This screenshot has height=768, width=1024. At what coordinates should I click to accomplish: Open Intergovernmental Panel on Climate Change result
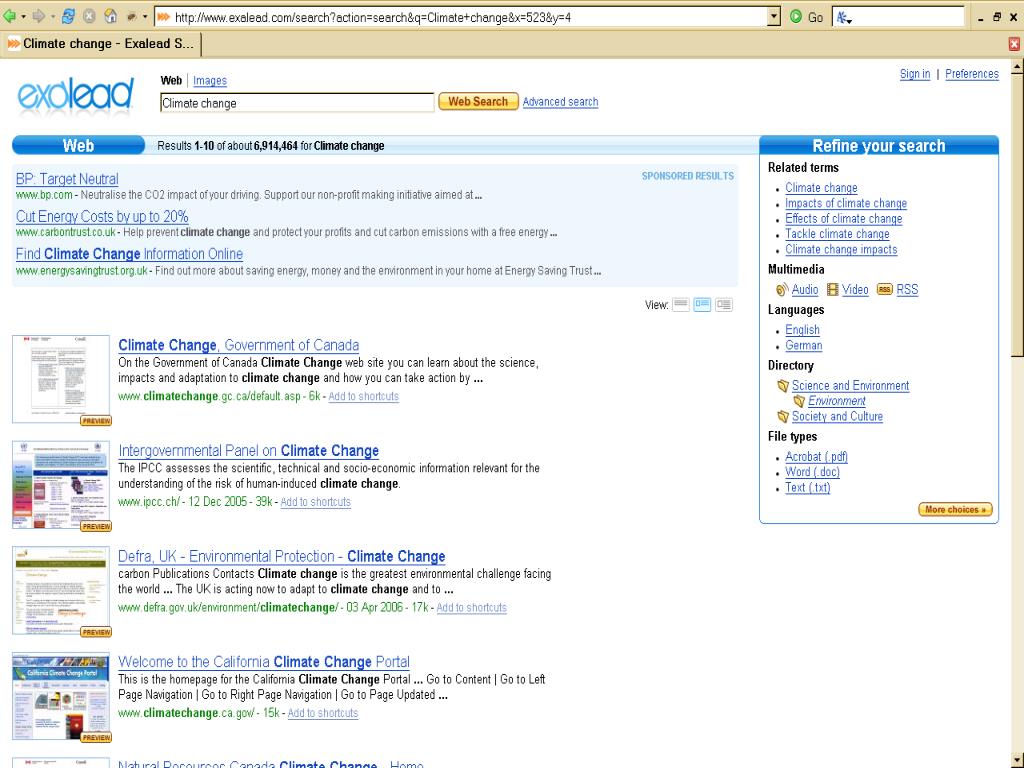(248, 451)
